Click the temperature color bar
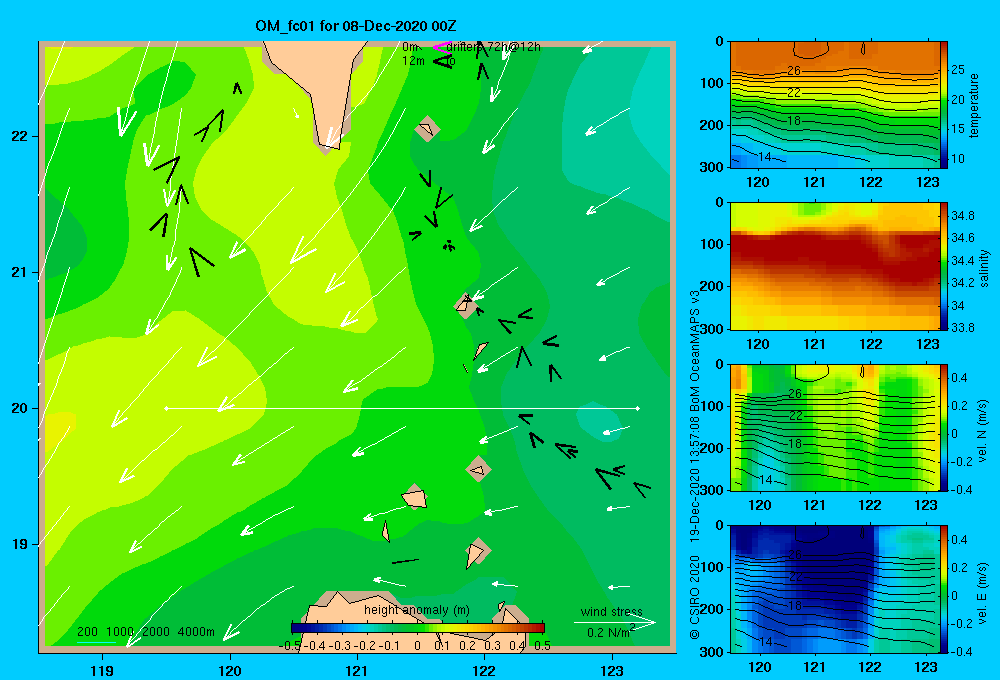 (x=944, y=105)
